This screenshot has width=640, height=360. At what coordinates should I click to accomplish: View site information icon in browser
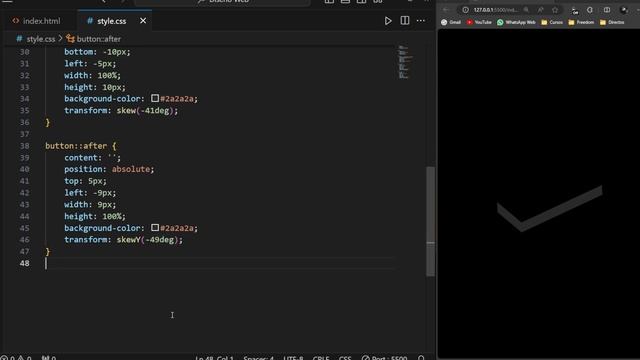point(465,10)
